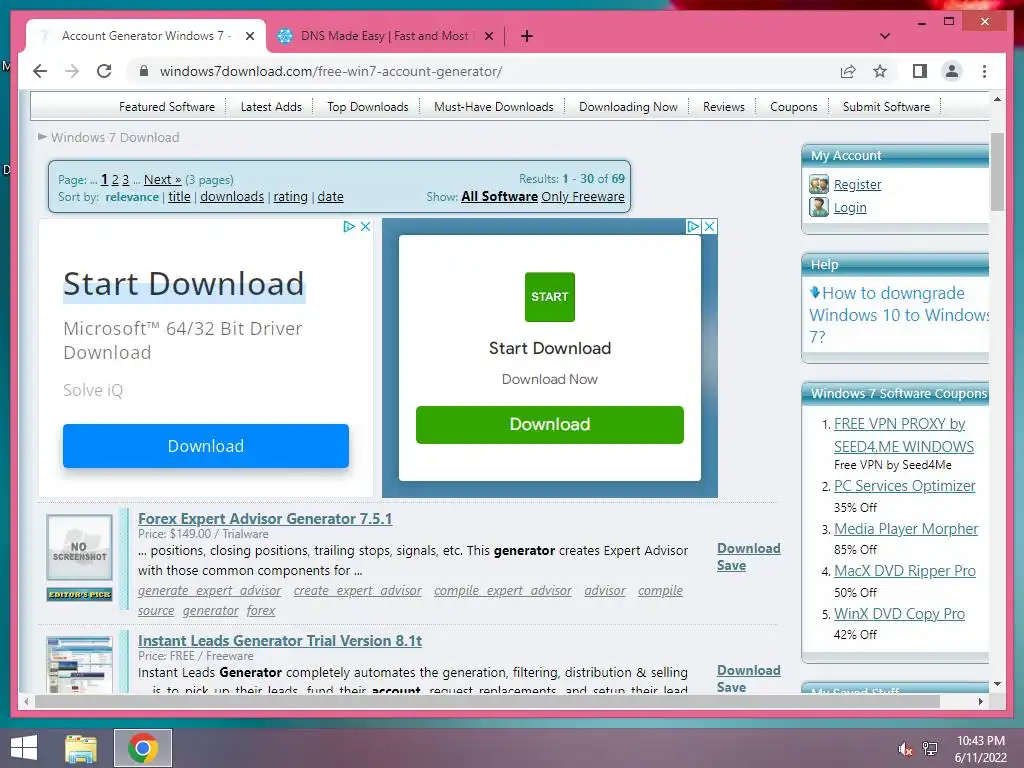Go to results page 3
This screenshot has width=1024, height=768.
tap(125, 180)
